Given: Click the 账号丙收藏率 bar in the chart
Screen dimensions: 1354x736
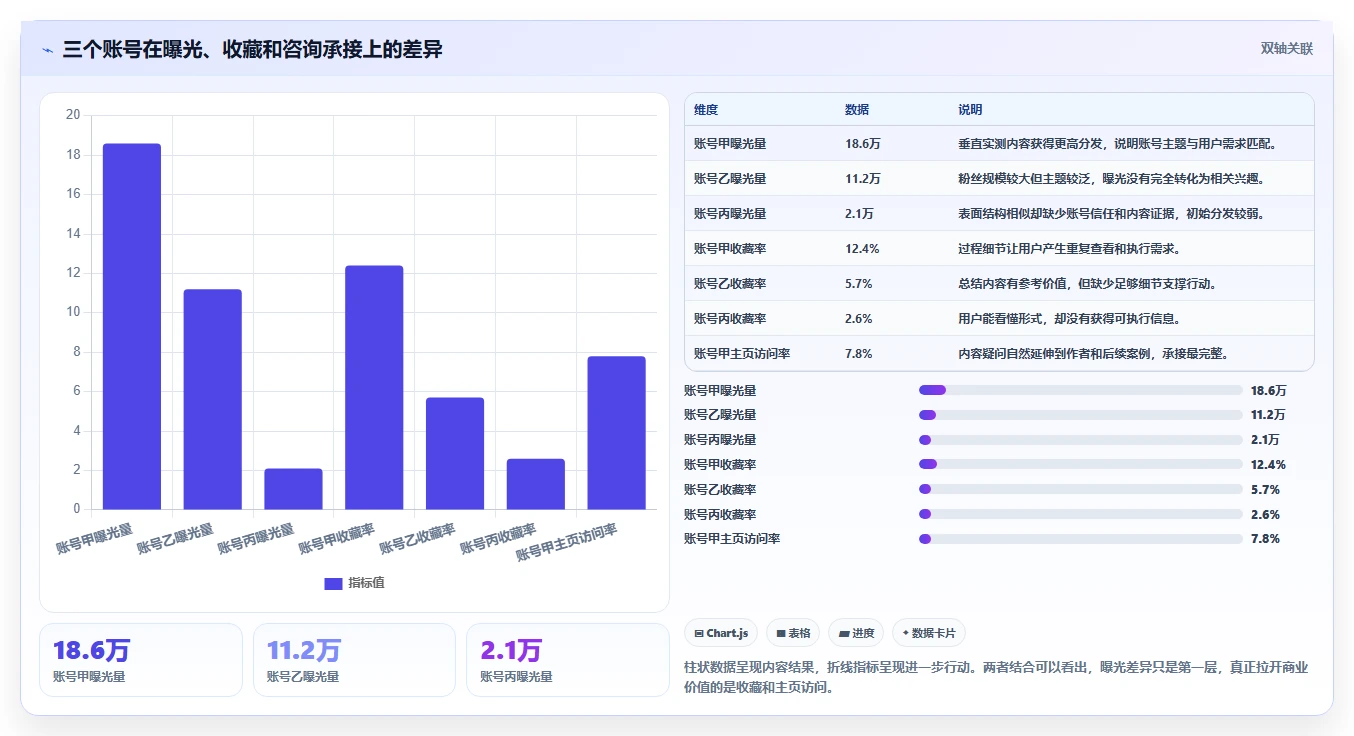Looking at the screenshot, I should tap(536, 484).
